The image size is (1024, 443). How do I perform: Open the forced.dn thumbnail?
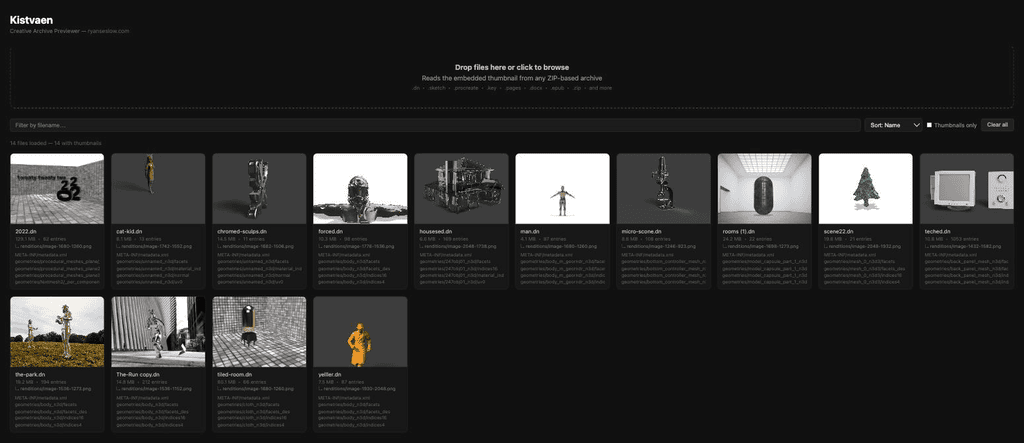(360, 189)
